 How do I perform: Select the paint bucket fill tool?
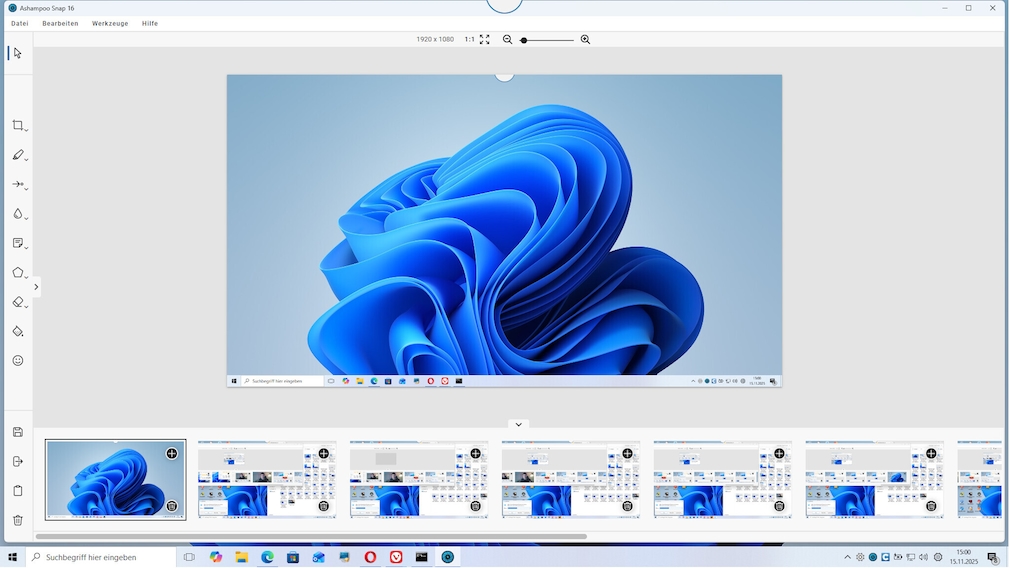pos(18,331)
